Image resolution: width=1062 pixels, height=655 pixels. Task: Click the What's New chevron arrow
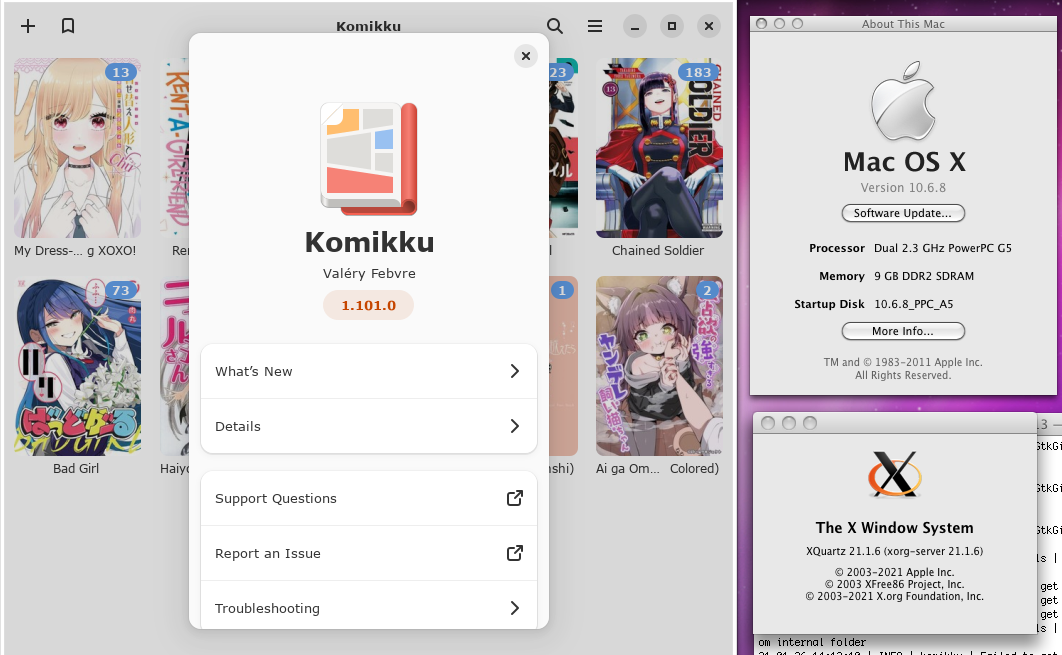515,371
